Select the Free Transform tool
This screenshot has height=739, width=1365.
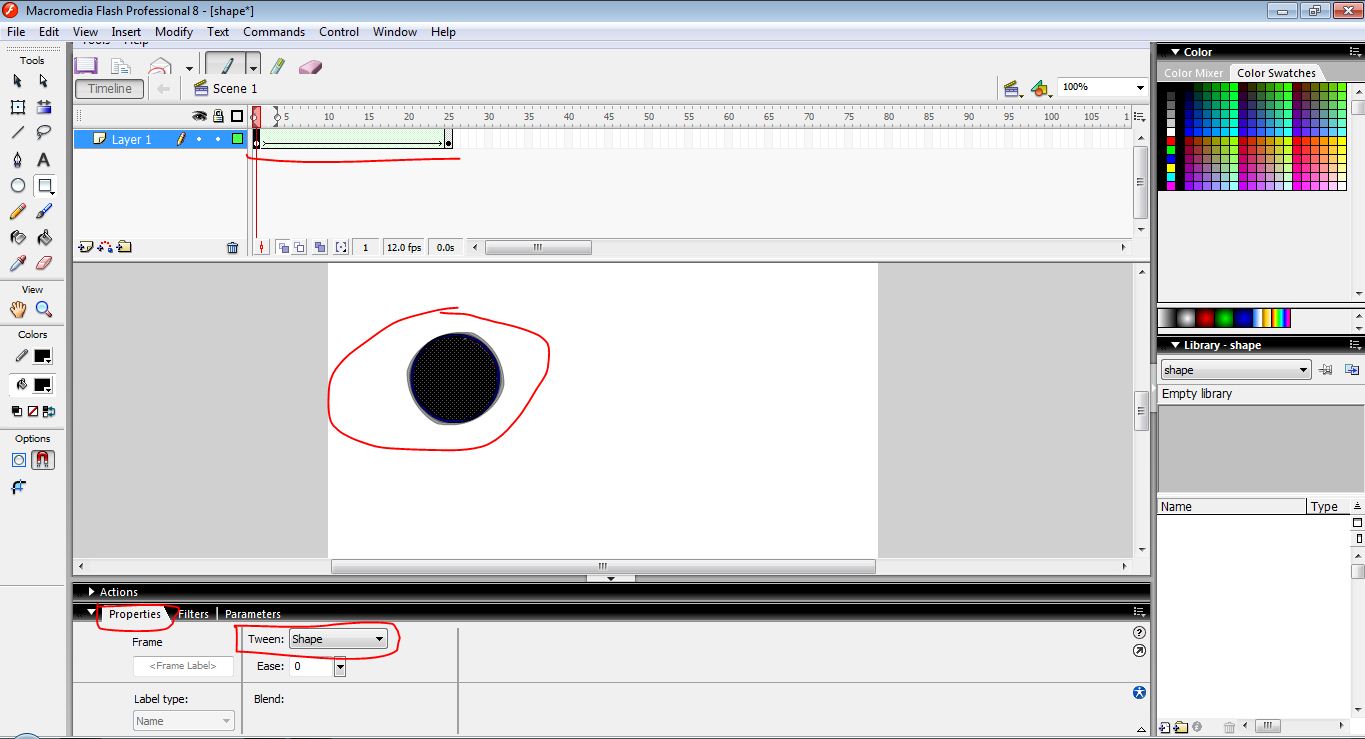pos(16,107)
